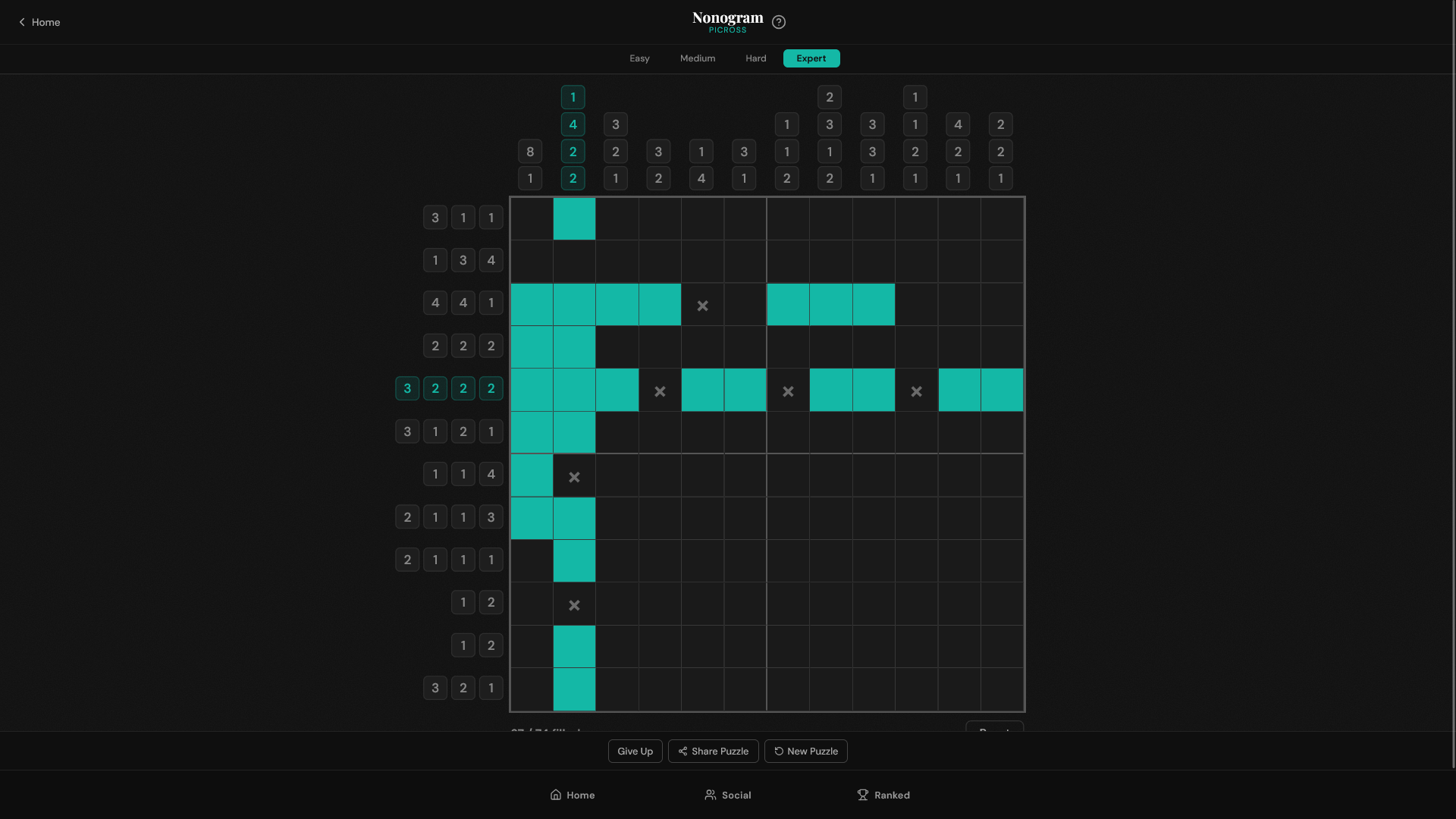
Task: Choose the Hard difficulty tab
Action: click(755, 58)
